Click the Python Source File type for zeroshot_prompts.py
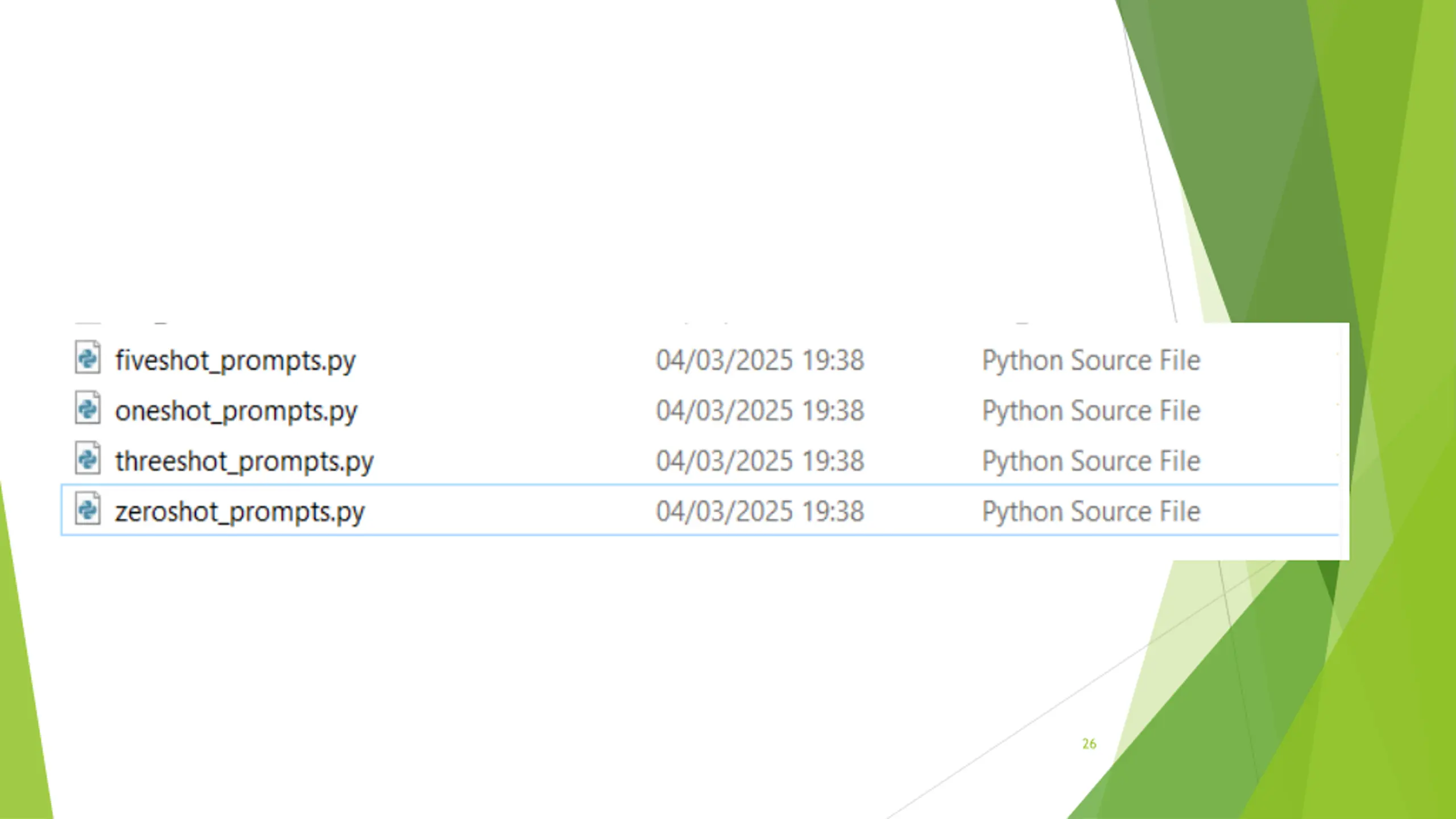This screenshot has width=1456, height=819. point(1091,512)
